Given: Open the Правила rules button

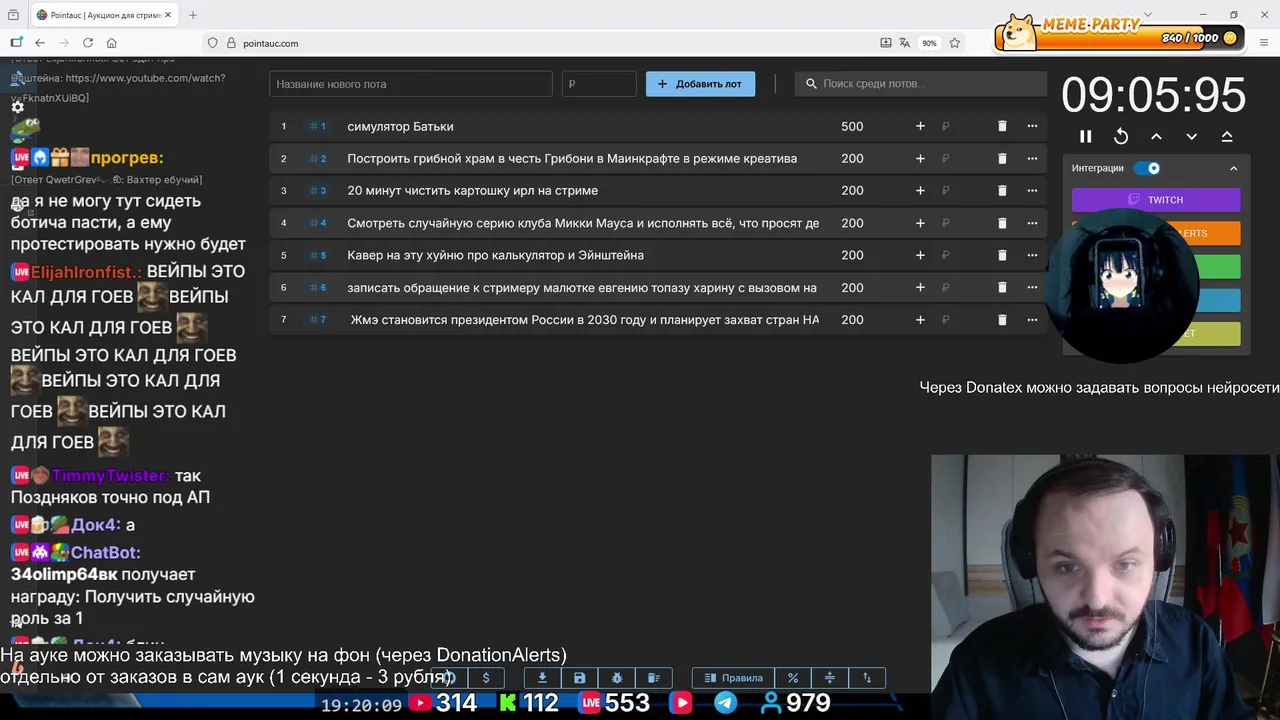Looking at the screenshot, I should (x=733, y=678).
